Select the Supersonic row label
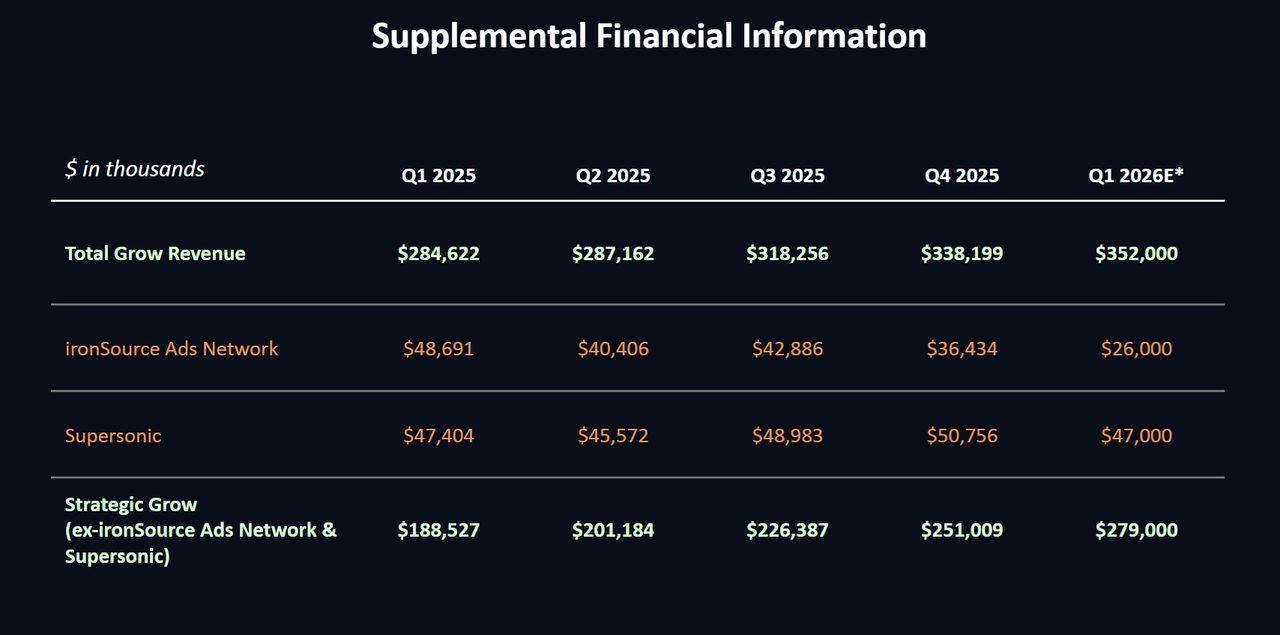Image resolution: width=1280 pixels, height=635 pixels. click(113, 436)
